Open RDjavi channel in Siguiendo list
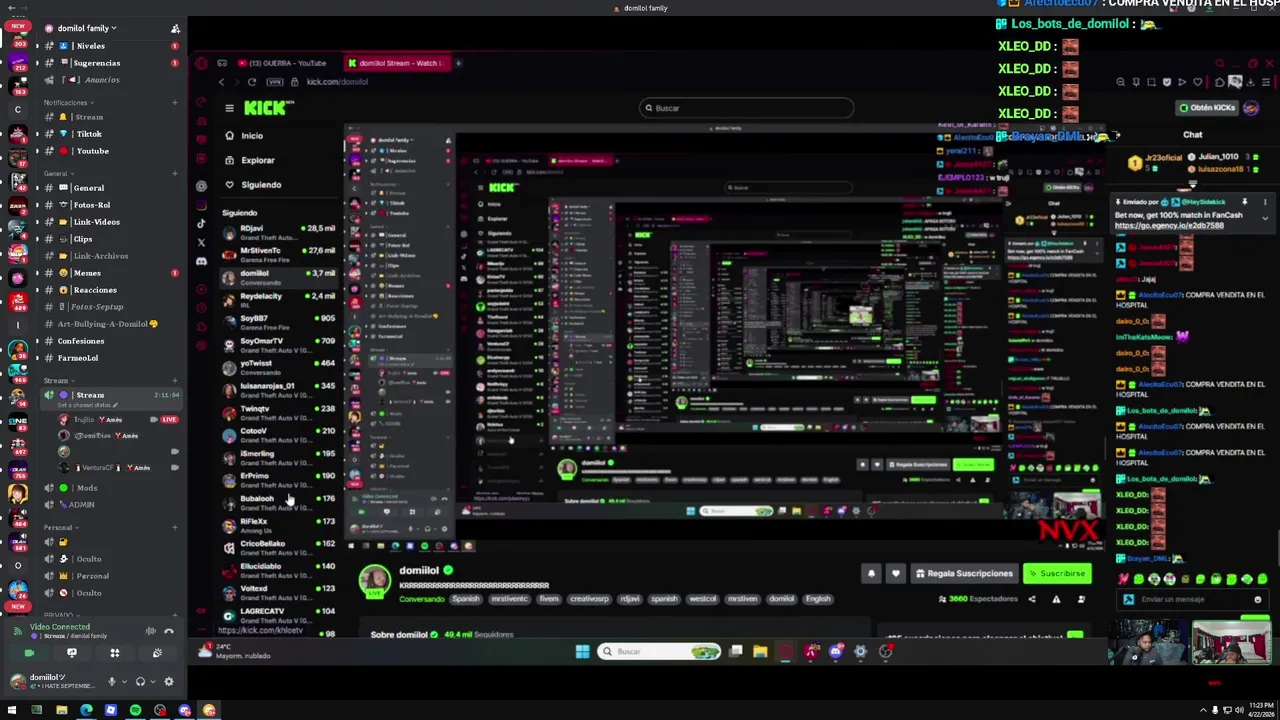The height and width of the screenshot is (720, 1280). (278, 232)
